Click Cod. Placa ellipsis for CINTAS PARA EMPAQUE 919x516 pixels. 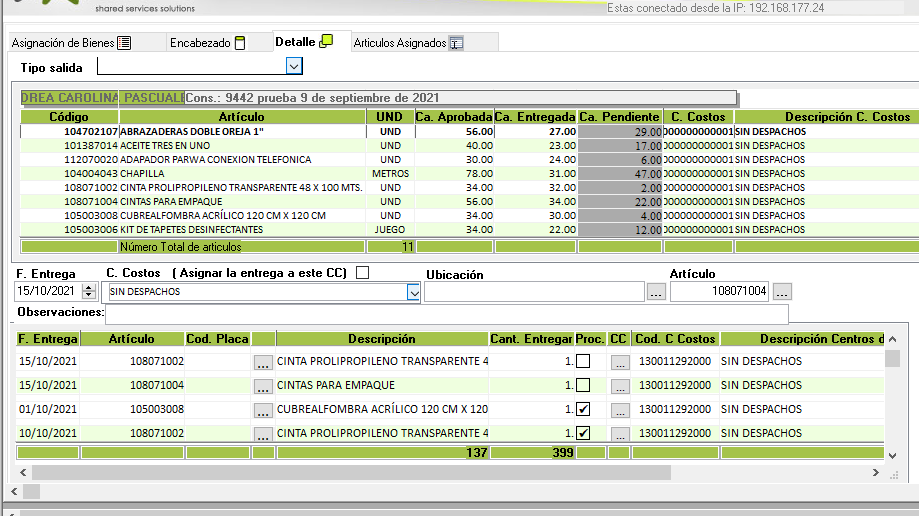point(263,385)
